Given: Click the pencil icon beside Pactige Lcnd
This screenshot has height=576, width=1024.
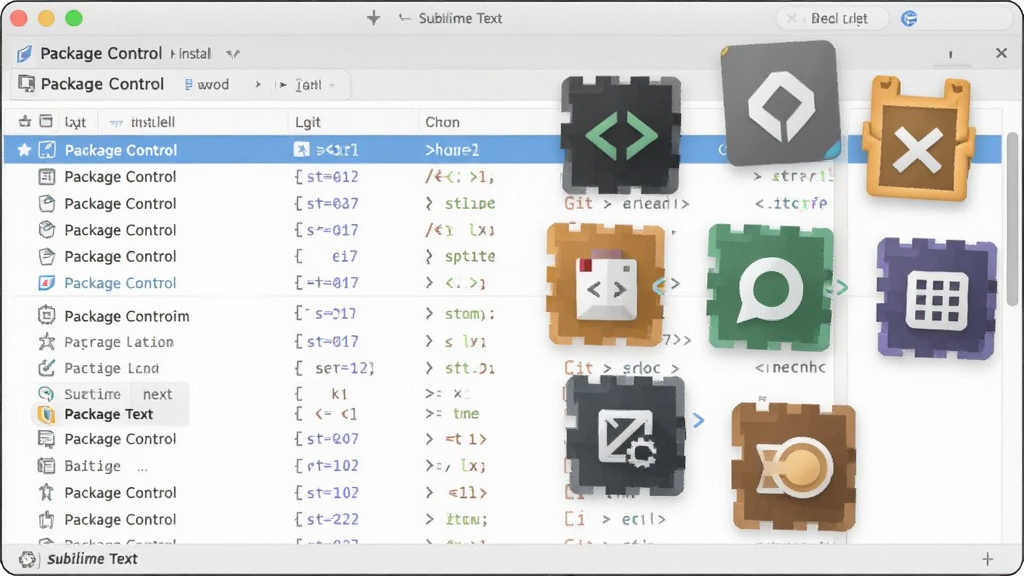Looking at the screenshot, I should [46, 368].
